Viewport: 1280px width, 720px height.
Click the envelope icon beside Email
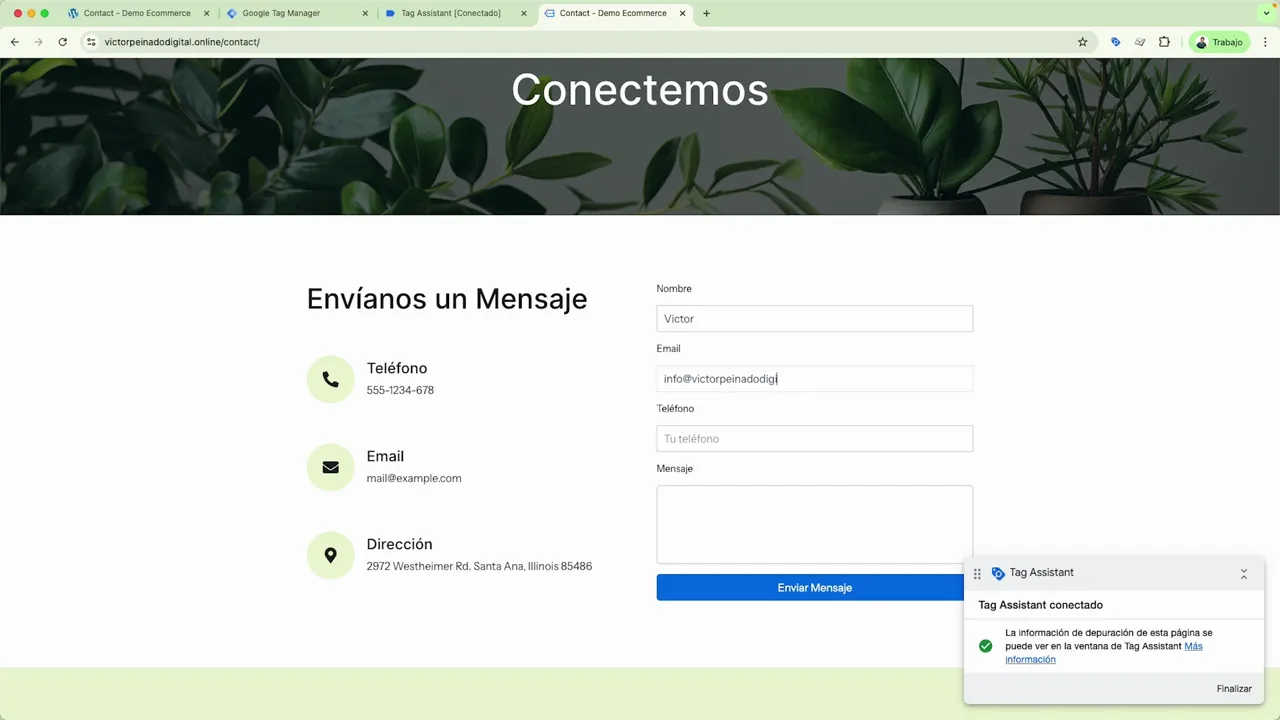tap(330, 467)
